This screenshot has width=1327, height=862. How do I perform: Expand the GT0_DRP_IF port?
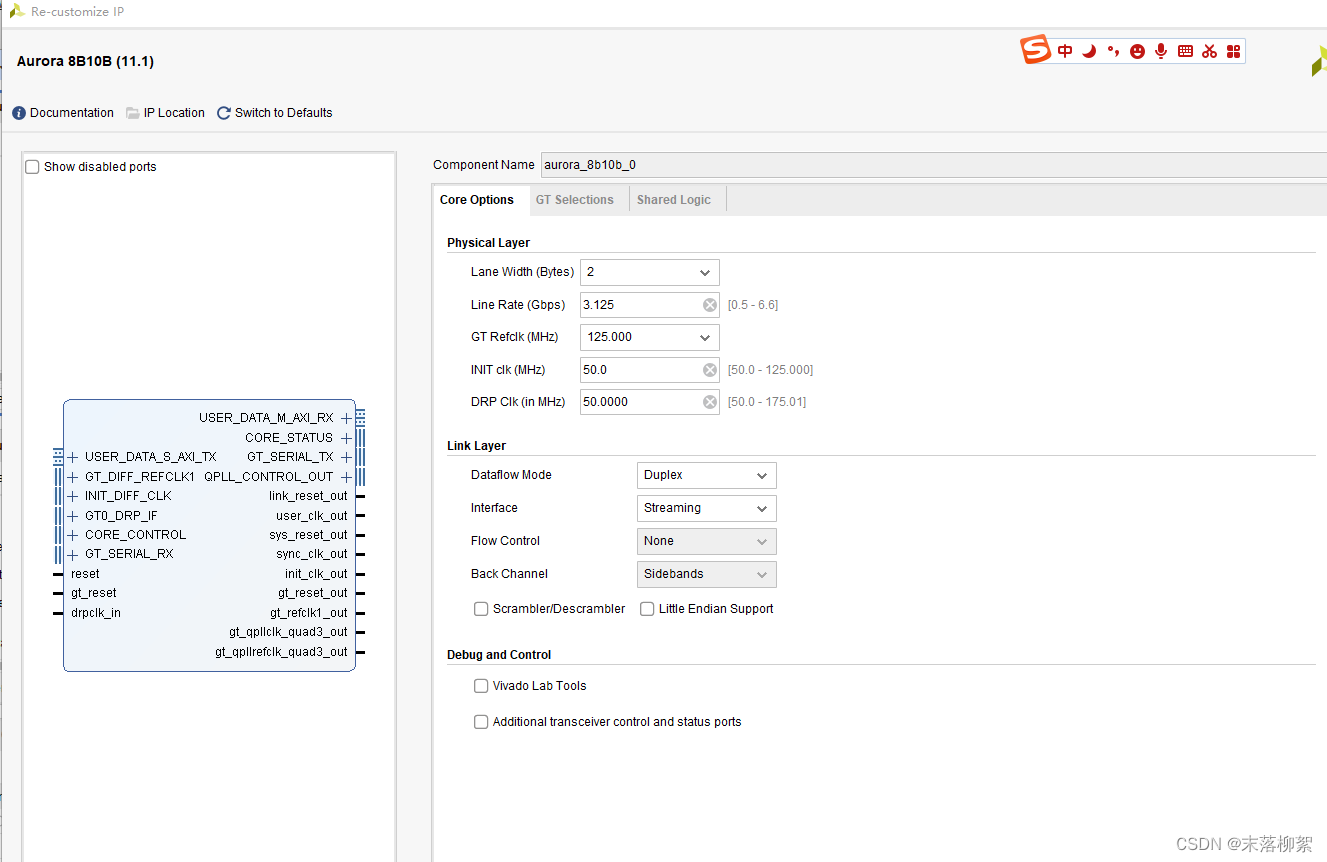pyautogui.click(x=73, y=516)
